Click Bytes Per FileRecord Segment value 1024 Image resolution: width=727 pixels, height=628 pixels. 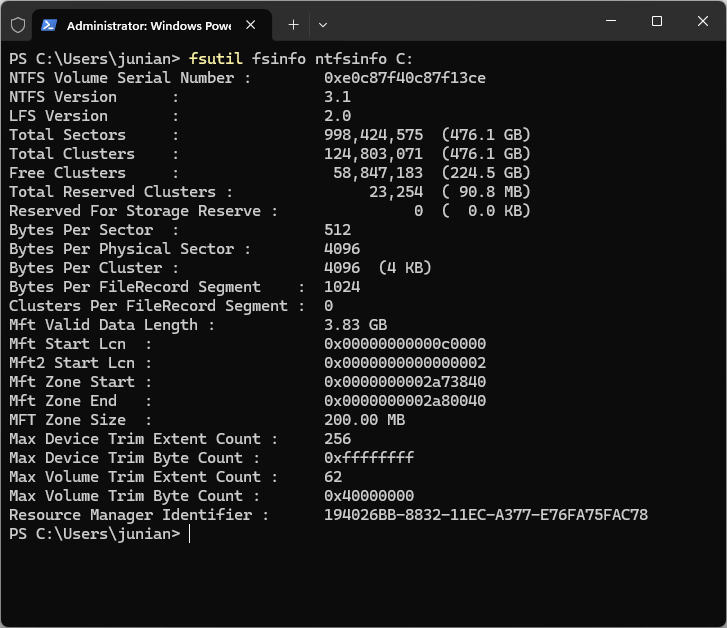(x=342, y=287)
